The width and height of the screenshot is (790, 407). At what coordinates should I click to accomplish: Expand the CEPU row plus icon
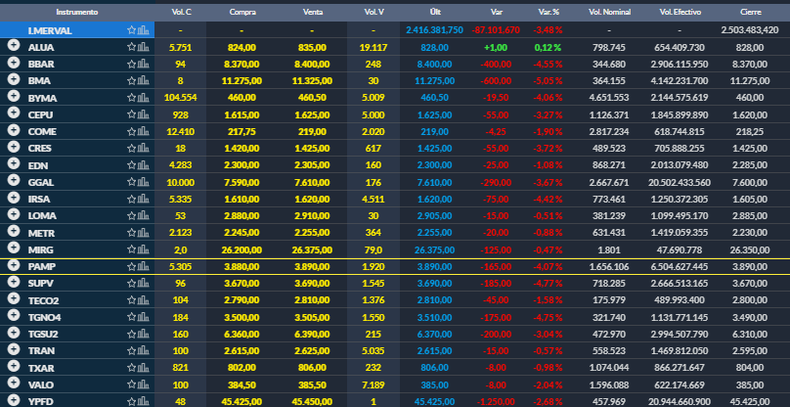(14, 113)
